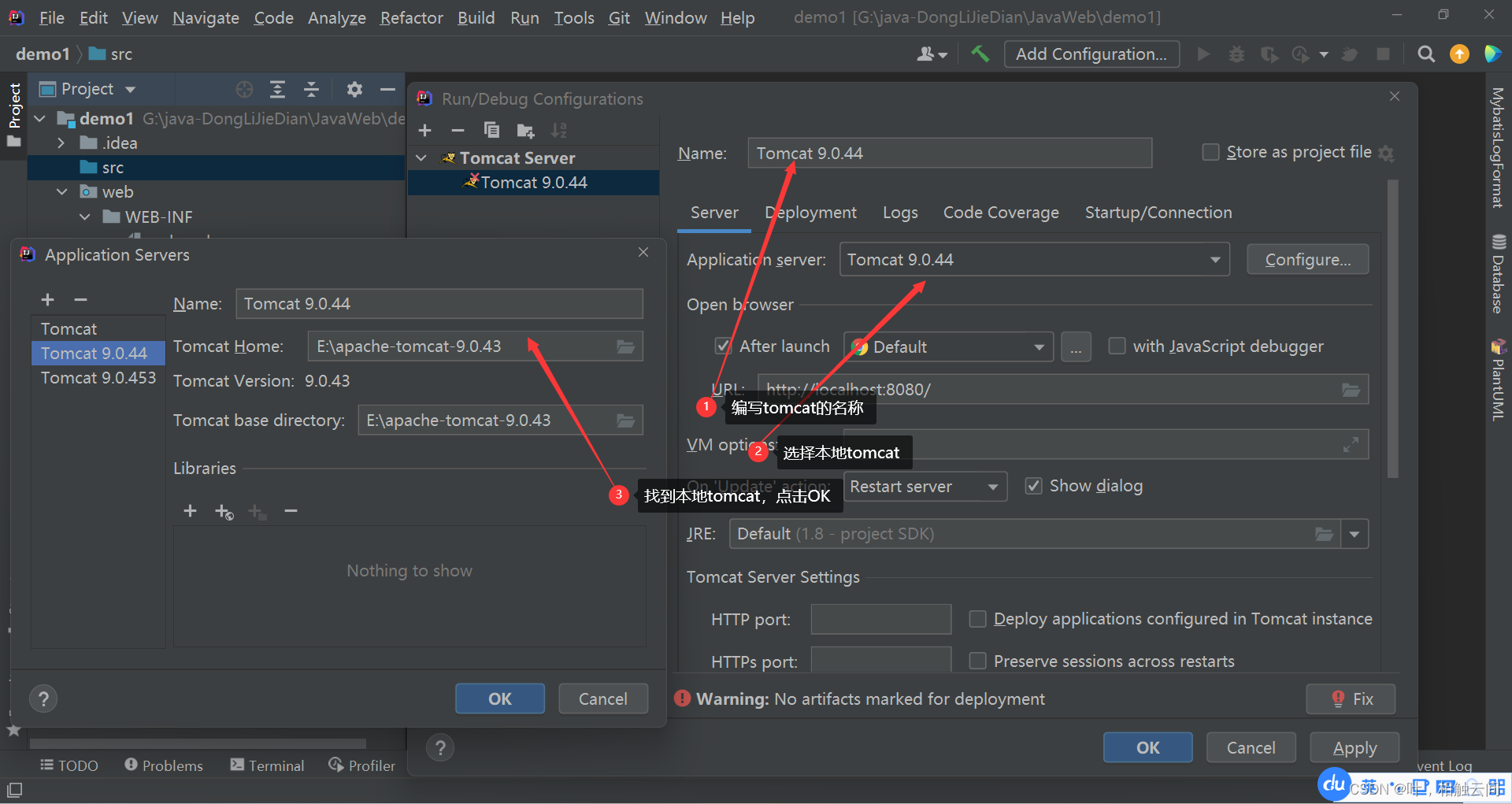
Task: Expand VM options field icon
Action: coord(1351,444)
